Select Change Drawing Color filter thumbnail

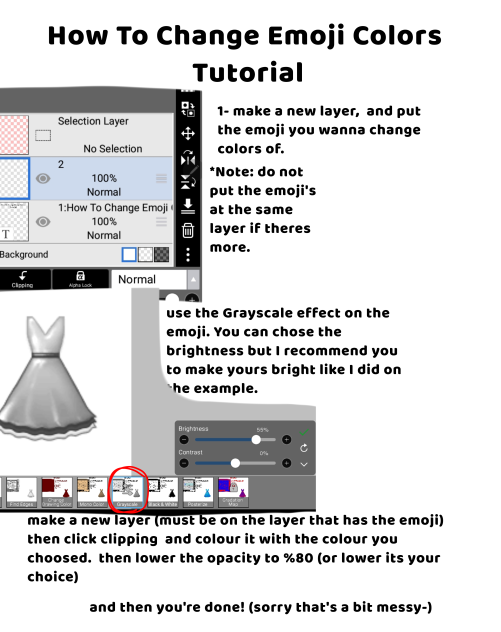coord(57,492)
